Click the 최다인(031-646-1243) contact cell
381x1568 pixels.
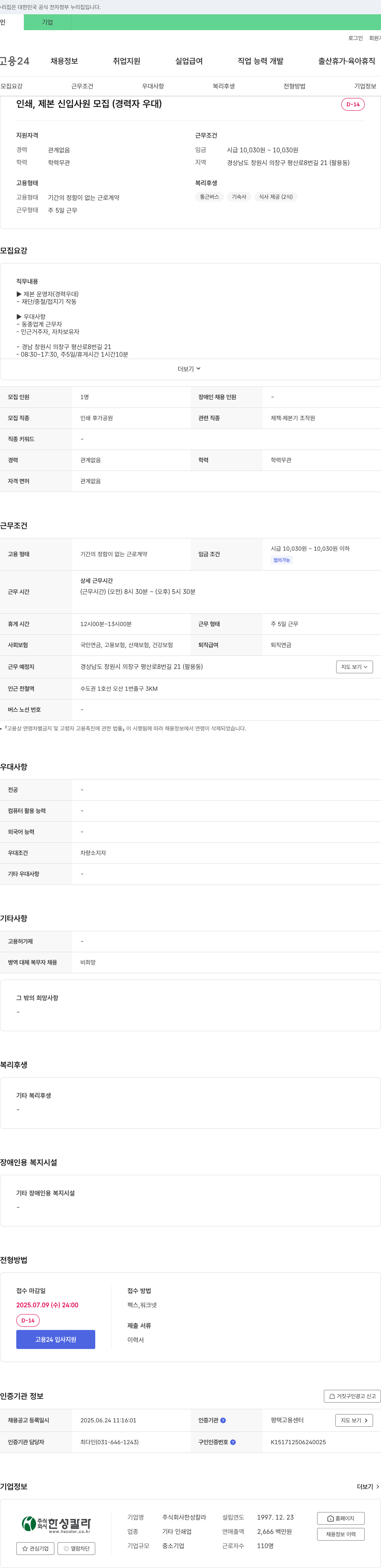tap(110, 1442)
